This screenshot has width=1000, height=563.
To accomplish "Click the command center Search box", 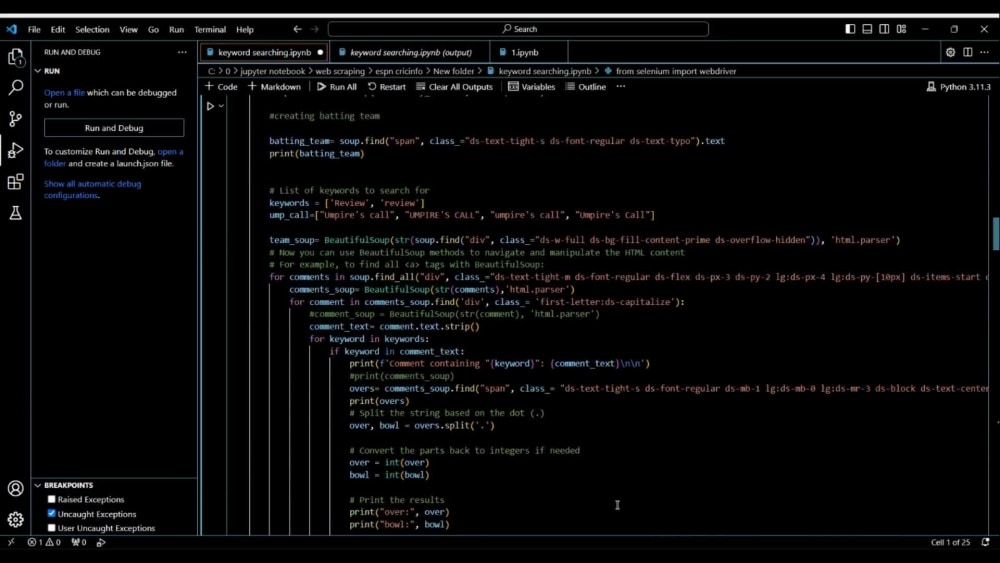I will [518, 29].
